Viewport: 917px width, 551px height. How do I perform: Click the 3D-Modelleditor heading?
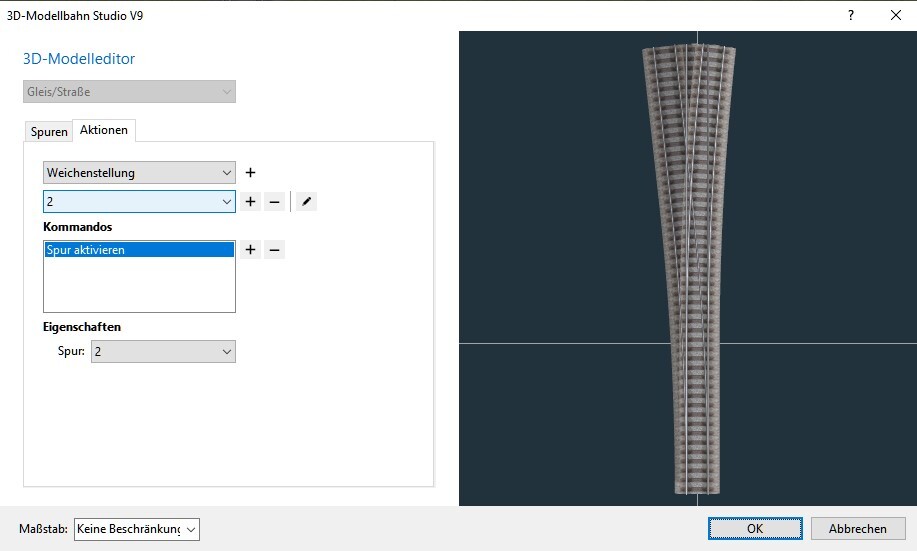click(x=79, y=58)
